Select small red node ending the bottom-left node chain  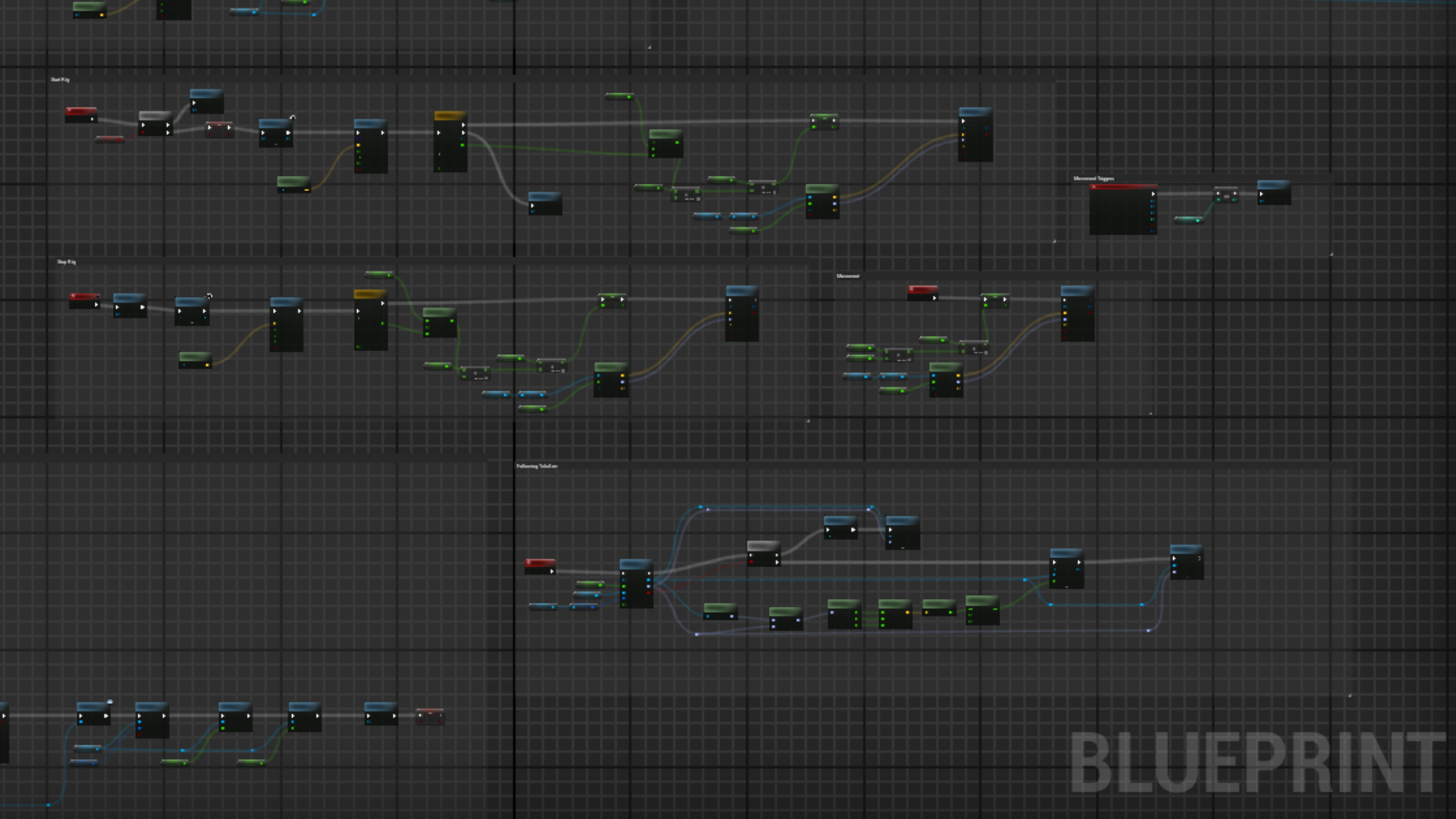tap(430, 717)
